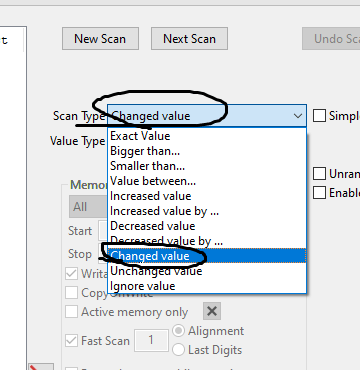The image size is (360, 370).
Task: Toggle the CopyOnWrite checkbox
Action: pyautogui.click(x=71, y=293)
